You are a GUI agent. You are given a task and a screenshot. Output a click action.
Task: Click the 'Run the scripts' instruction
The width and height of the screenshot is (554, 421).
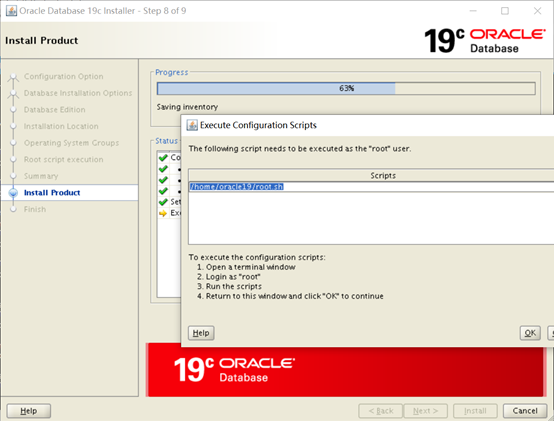click(x=234, y=286)
